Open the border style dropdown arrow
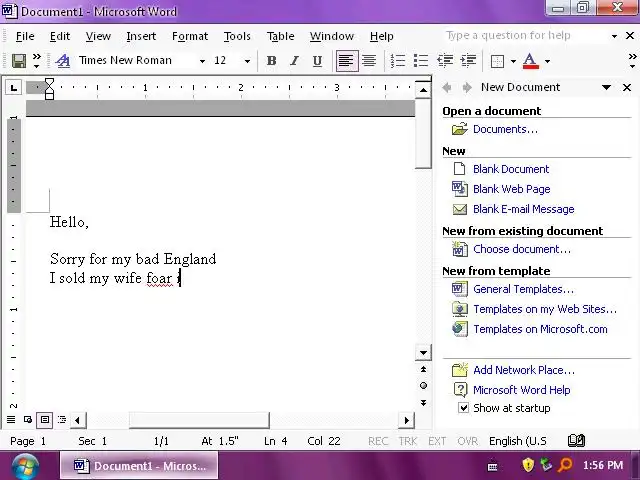This screenshot has height=480, width=640. tap(513, 62)
